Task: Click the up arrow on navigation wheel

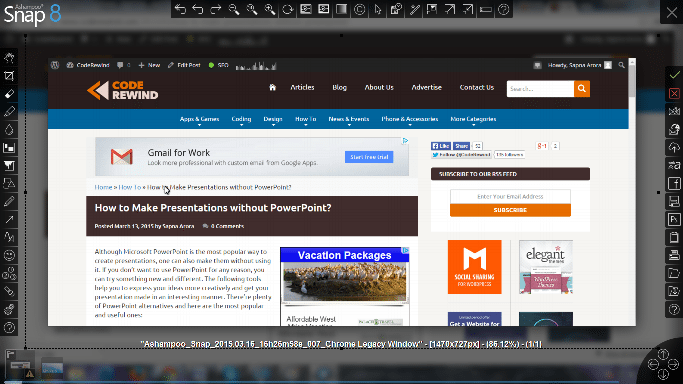Action: tap(663, 354)
